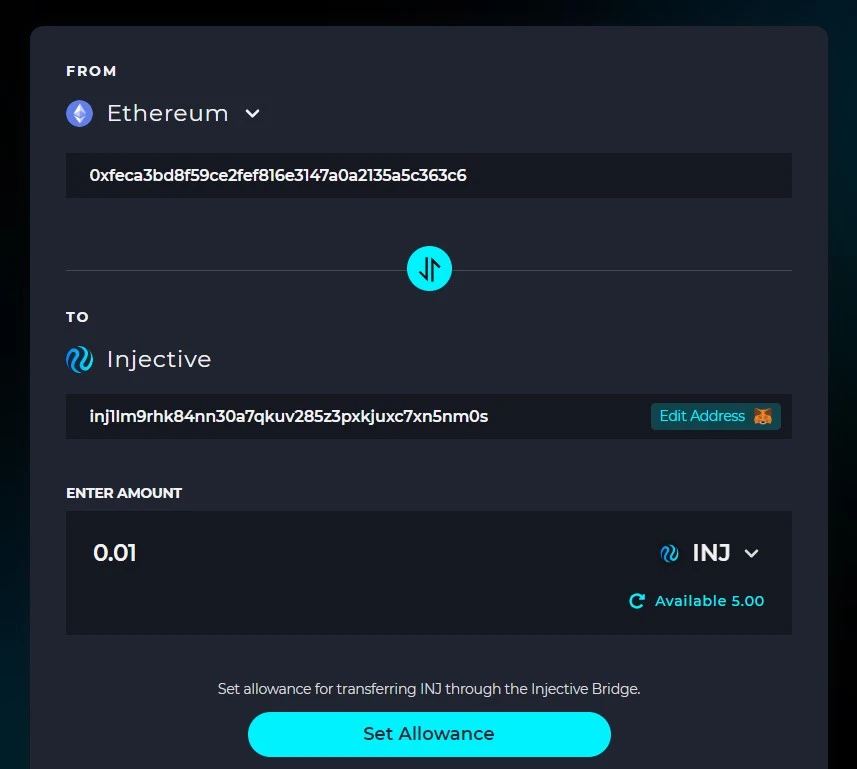857x769 pixels.
Task: Select the FROM section label
Action: coord(91,71)
